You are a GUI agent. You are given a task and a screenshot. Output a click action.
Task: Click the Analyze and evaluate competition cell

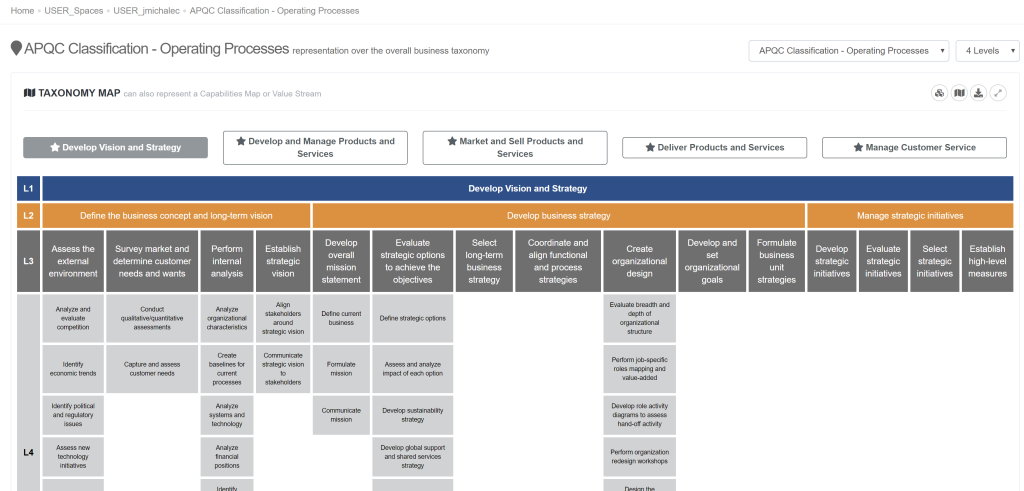73,319
